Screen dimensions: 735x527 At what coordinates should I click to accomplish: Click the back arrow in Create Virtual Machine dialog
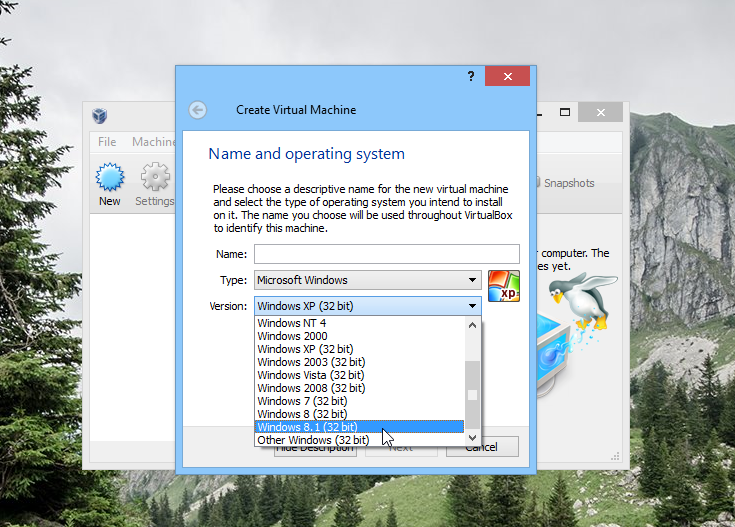pos(198,110)
